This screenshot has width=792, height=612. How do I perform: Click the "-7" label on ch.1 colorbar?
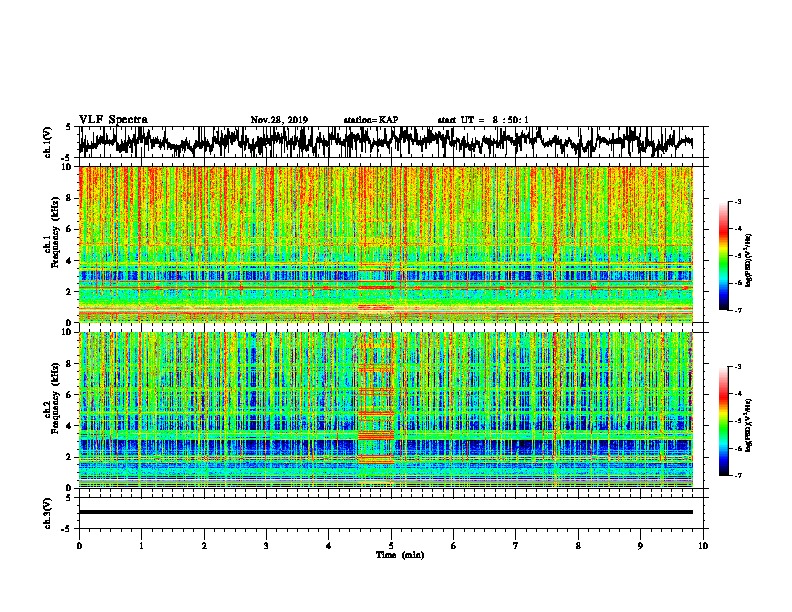(x=738, y=310)
